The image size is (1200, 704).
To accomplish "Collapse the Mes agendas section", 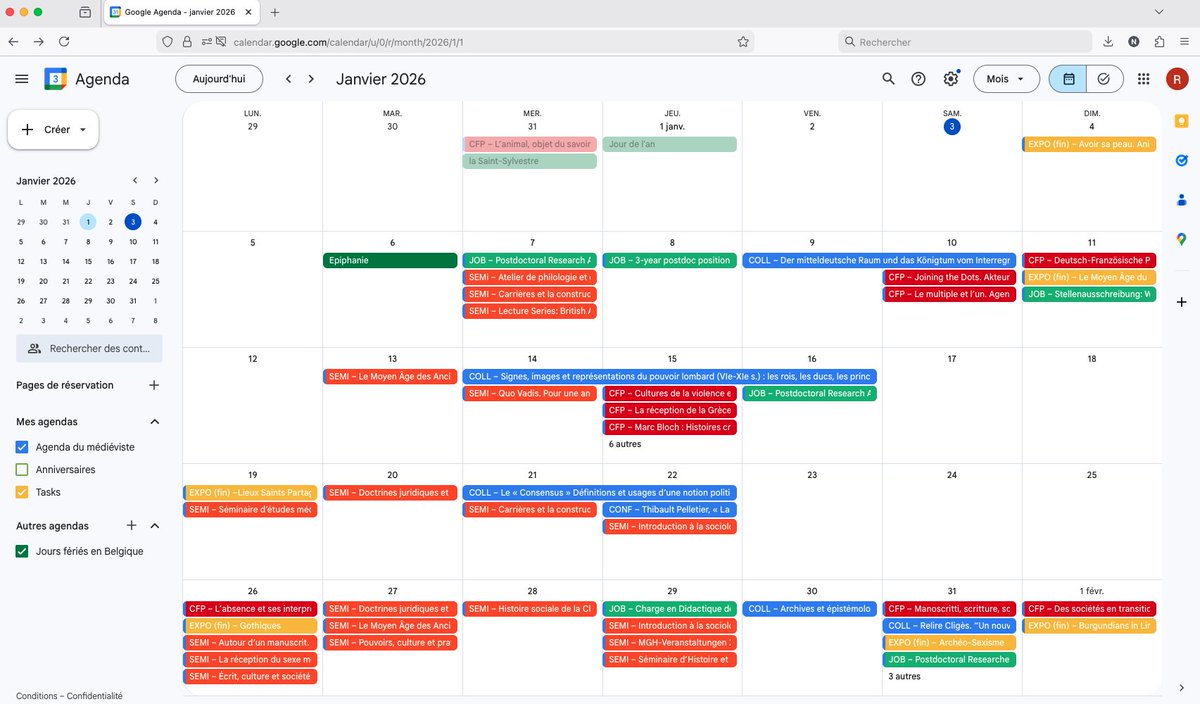I will click(154, 422).
